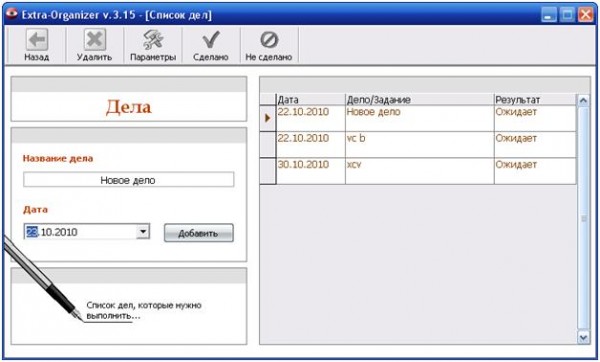Viewport: 600px width, 362px height.
Task: Select the Ожидает result of the xcv row
Action: pos(535,171)
